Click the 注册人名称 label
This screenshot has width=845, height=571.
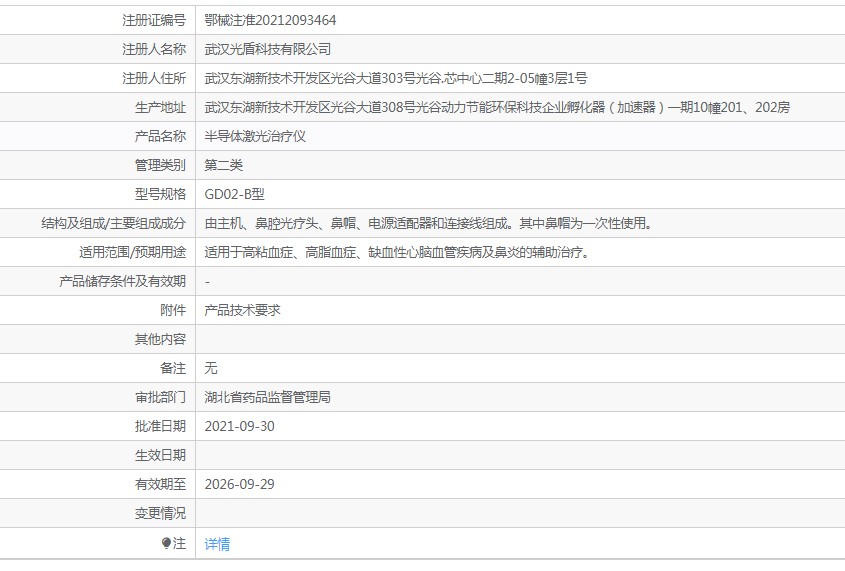(x=154, y=50)
